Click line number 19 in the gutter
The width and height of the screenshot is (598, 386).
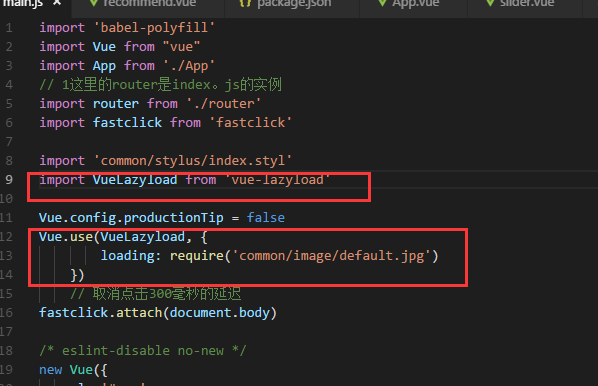[6, 370]
